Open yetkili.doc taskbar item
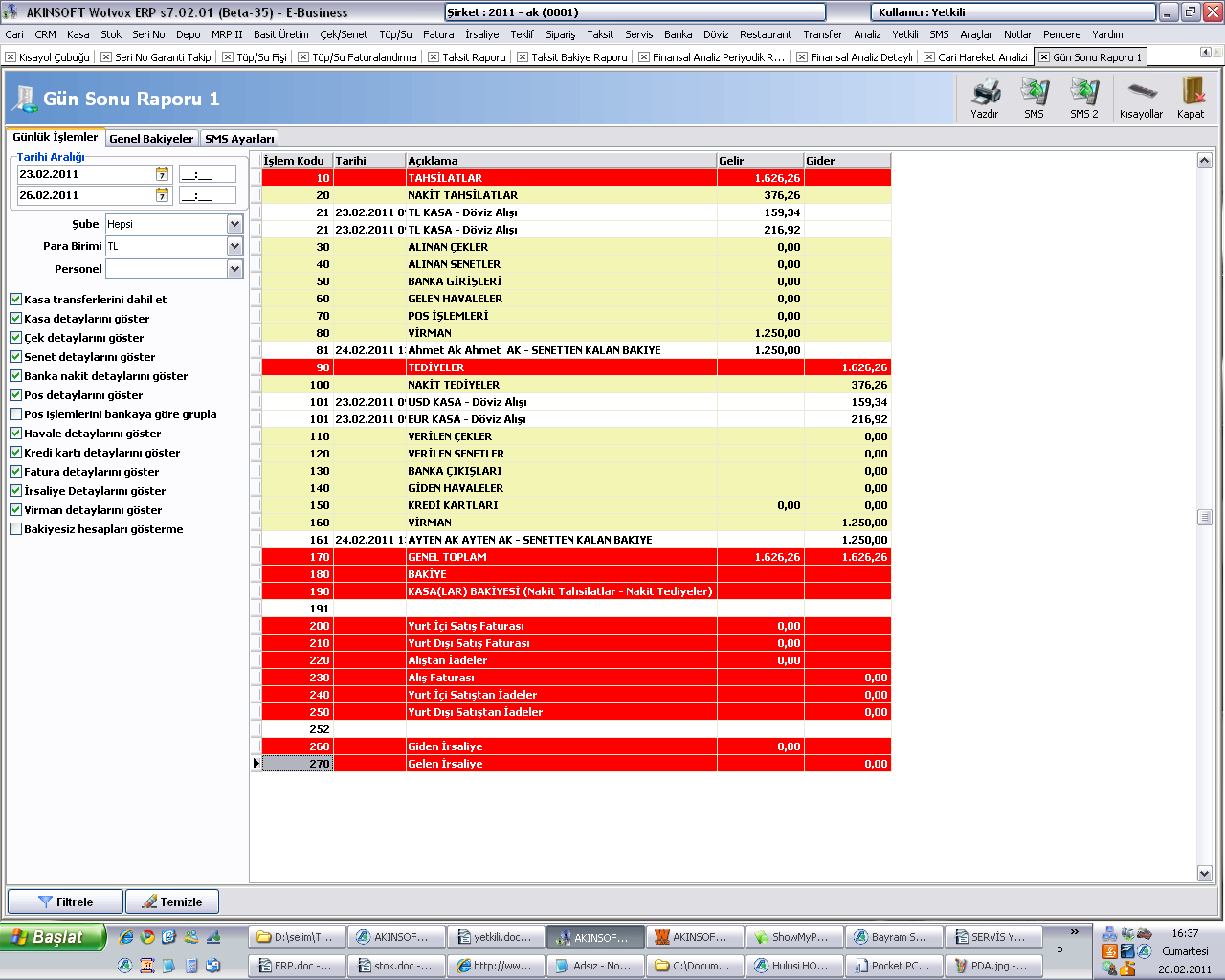1225x980 pixels. tap(496, 937)
